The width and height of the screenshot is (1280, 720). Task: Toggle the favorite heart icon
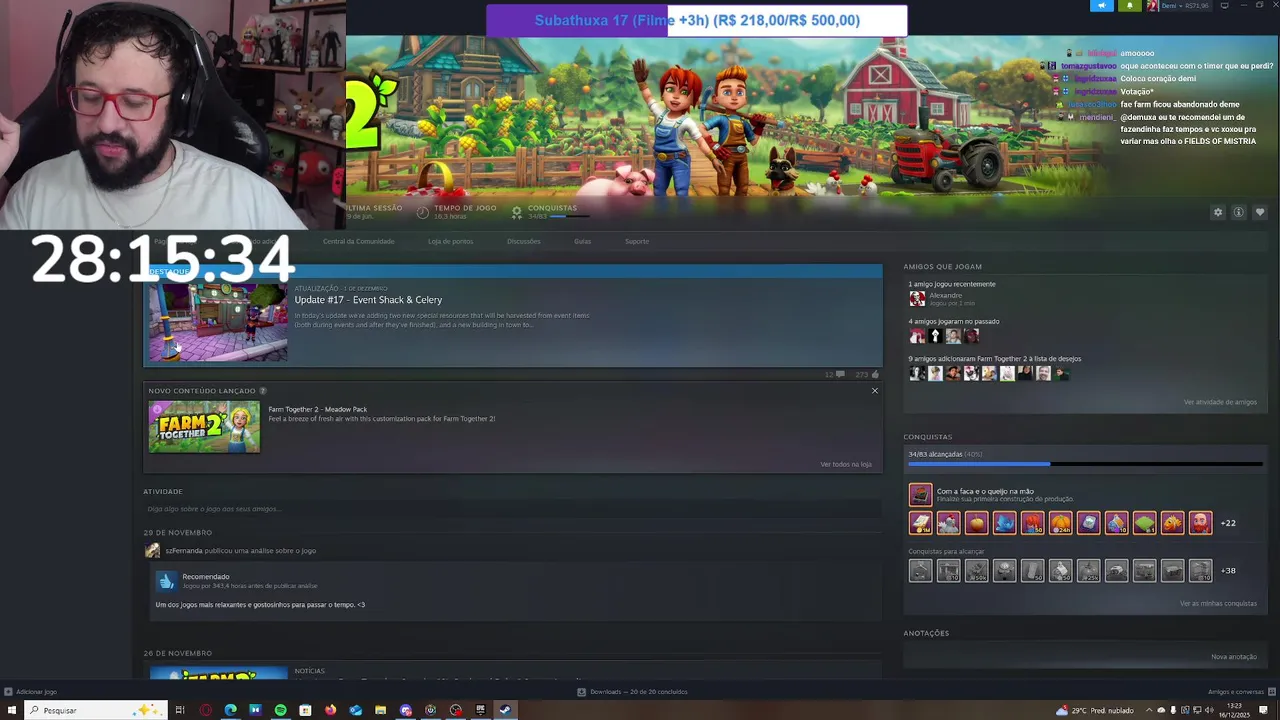click(1260, 212)
